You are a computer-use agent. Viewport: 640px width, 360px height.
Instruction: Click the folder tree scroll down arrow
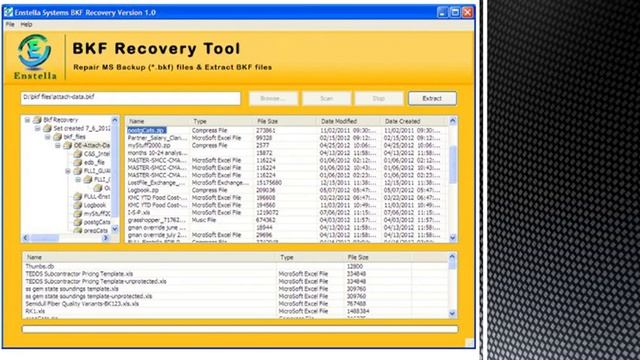[x=115, y=229]
